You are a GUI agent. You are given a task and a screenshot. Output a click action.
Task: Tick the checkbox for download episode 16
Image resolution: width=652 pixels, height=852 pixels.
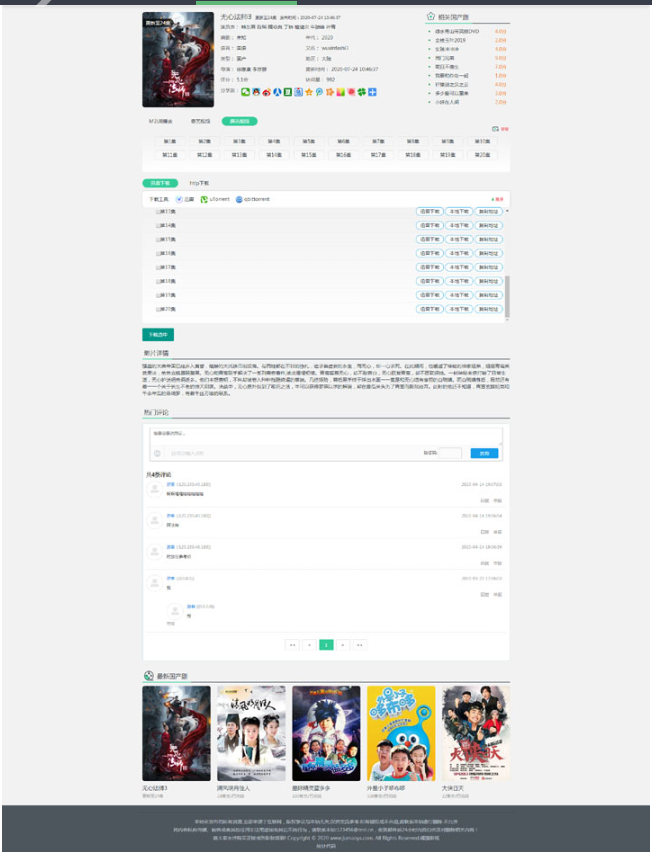(x=158, y=254)
